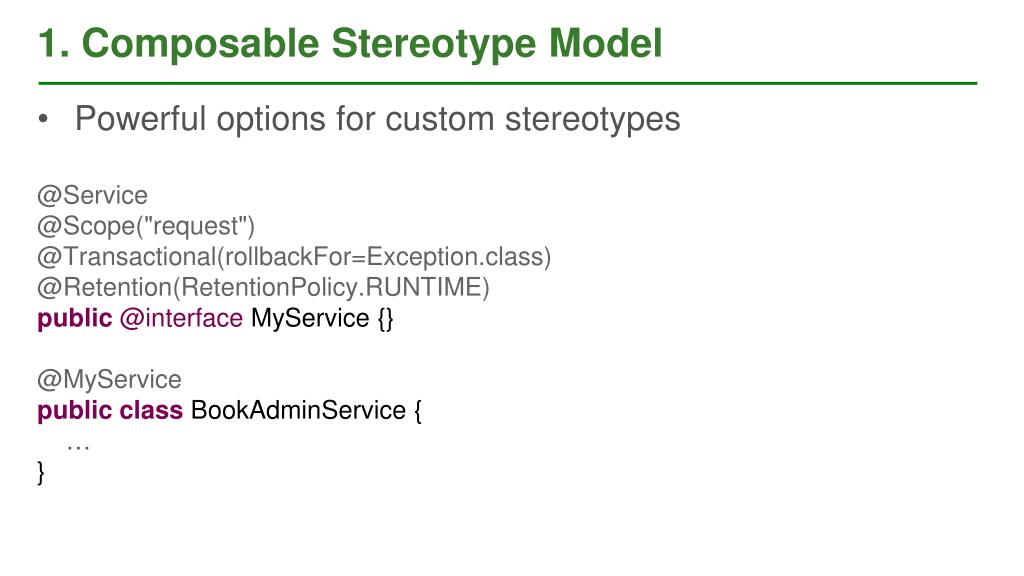Click the word Exception.class in the annotation
This screenshot has width=1024, height=576.
459,257
